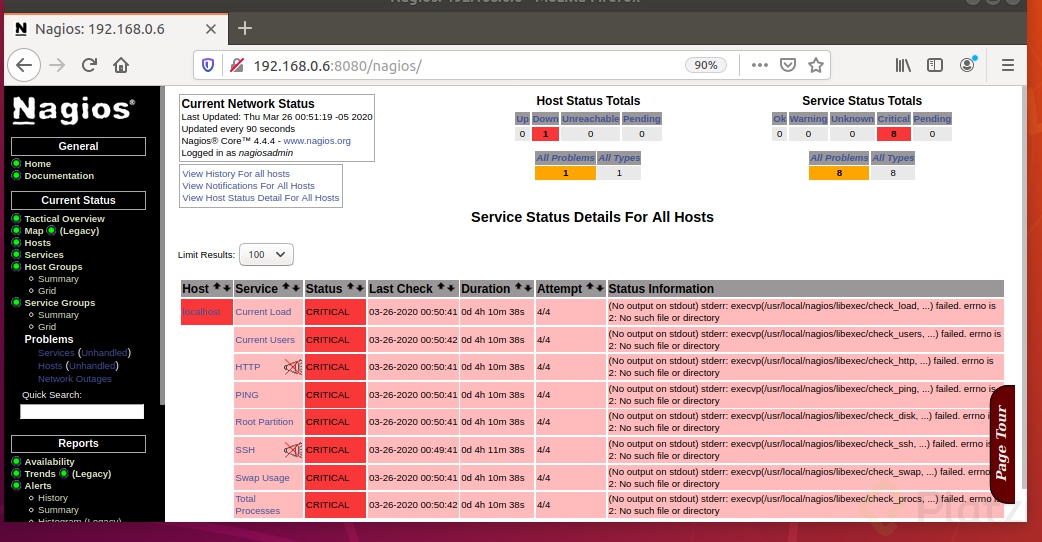
Task: Go to Tactical Overview
Action: [x=64, y=219]
